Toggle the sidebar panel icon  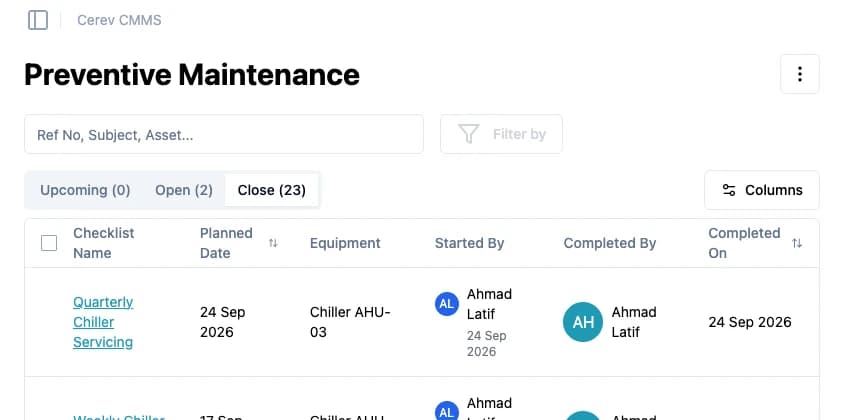(x=38, y=20)
